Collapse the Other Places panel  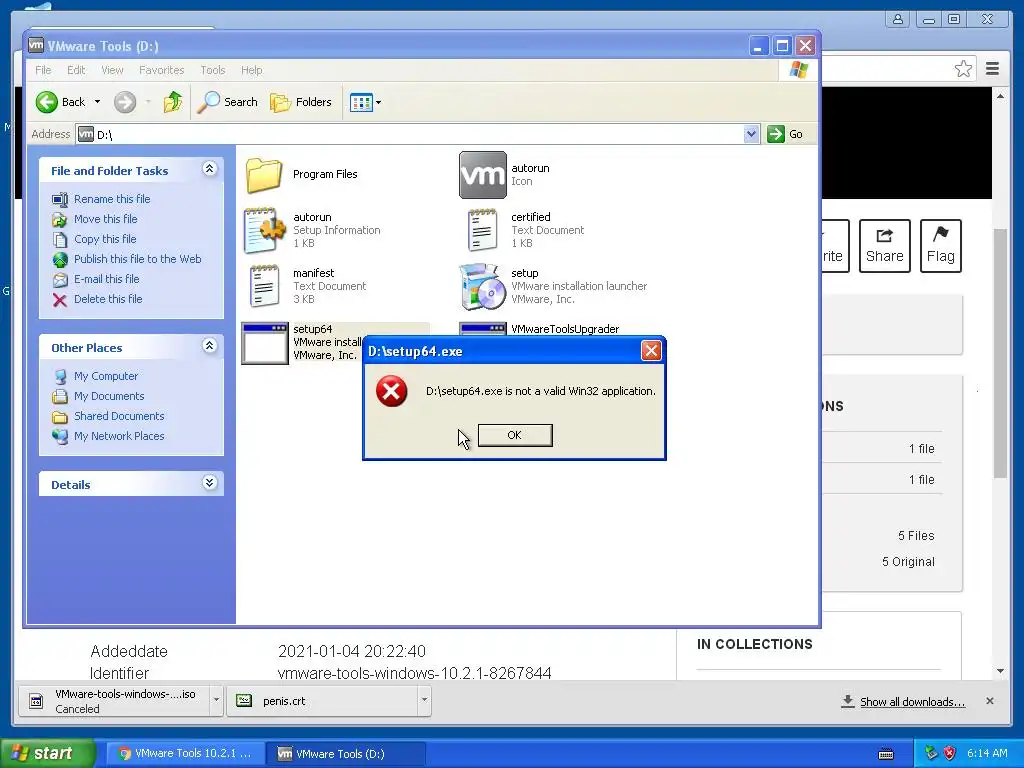pyautogui.click(x=209, y=345)
